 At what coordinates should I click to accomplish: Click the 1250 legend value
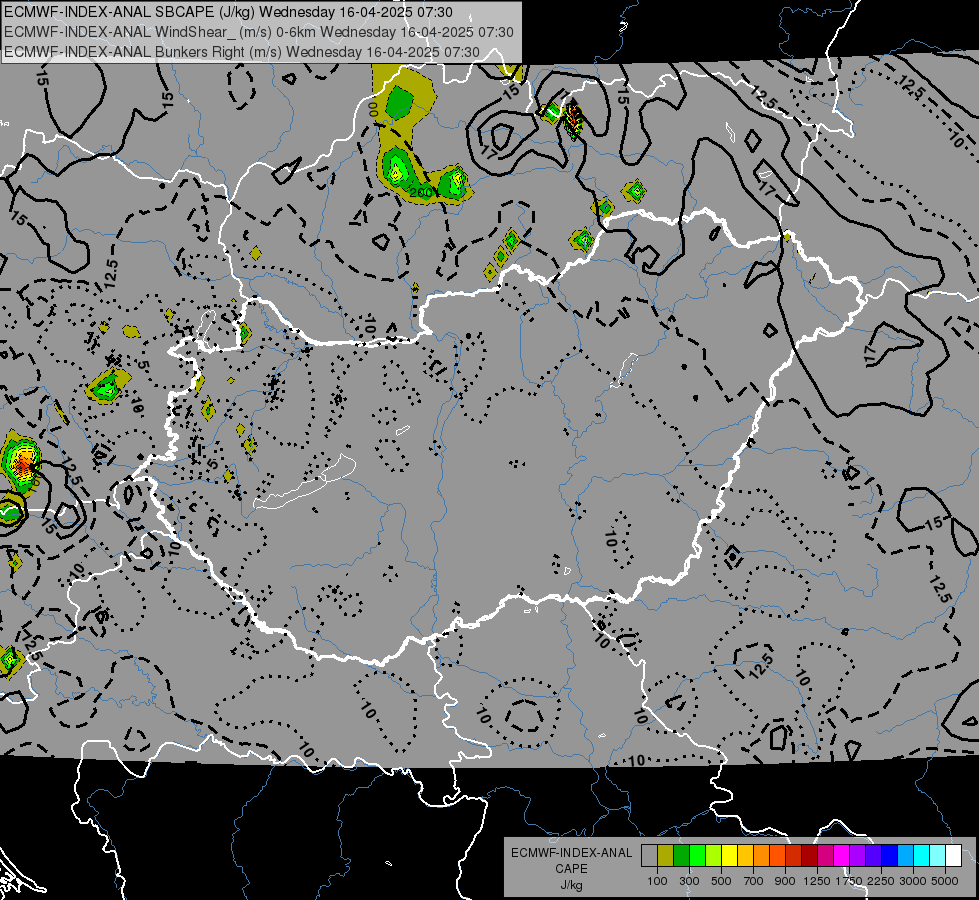(817, 881)
